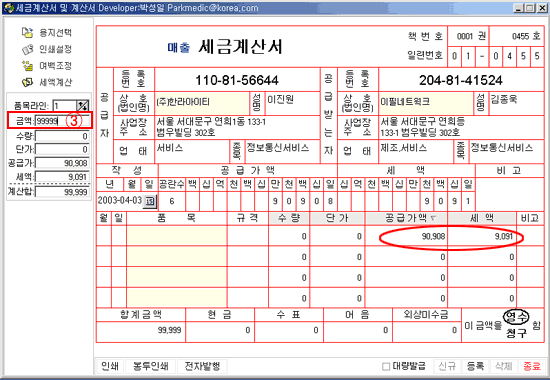
Task: Click supplier 업태 field 서비스
Action: pyautogui.click(x=192, y=152)
